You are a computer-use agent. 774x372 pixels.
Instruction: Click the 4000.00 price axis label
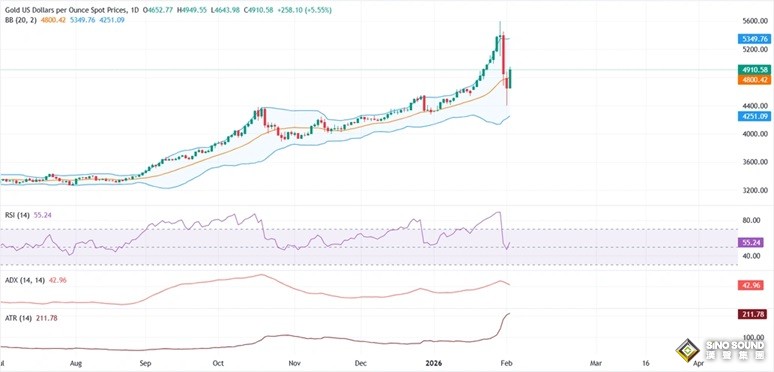(x=756, y=134)
